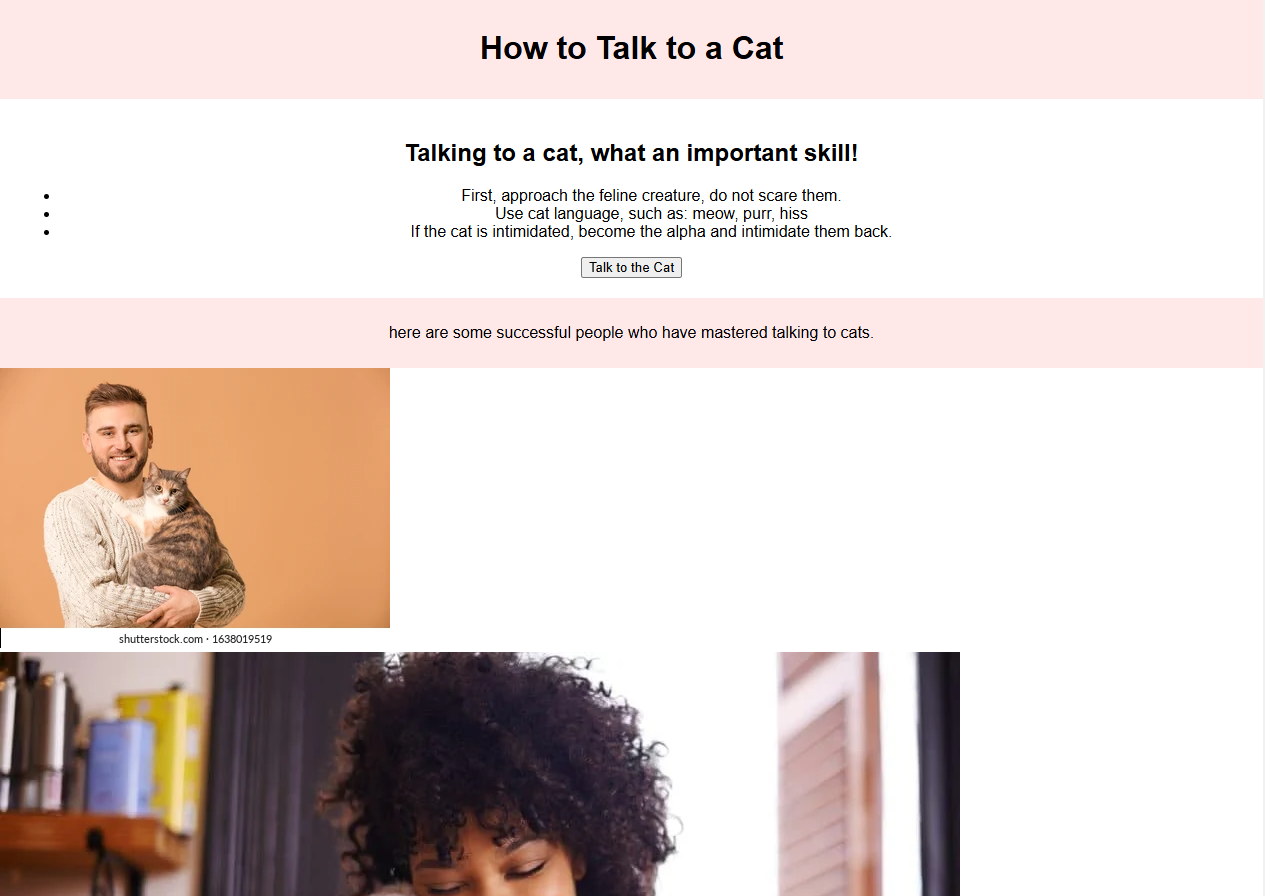
Task: Click the shutterstock image ID 1638019519
Action: pyautogui.click(x=242, y=639)
